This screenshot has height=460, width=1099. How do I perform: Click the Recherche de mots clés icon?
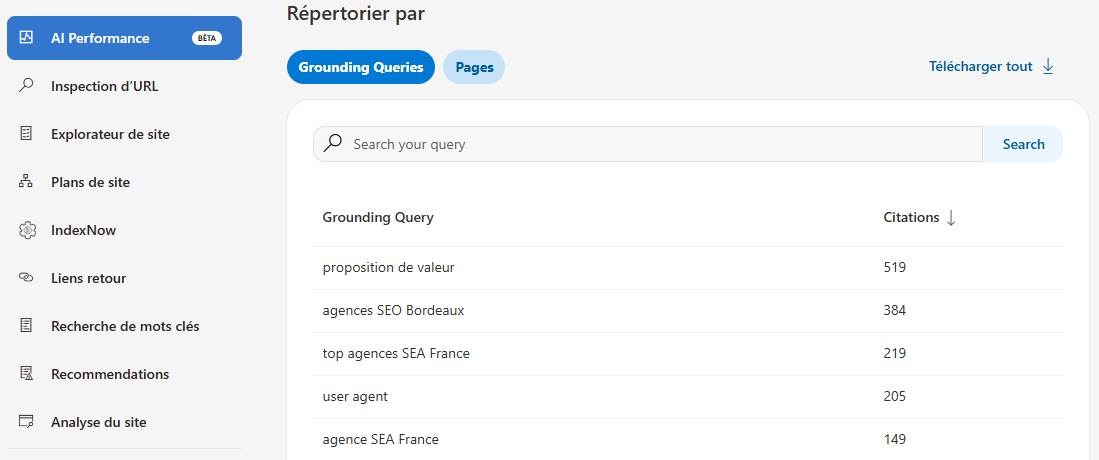[x=27, y=326]
